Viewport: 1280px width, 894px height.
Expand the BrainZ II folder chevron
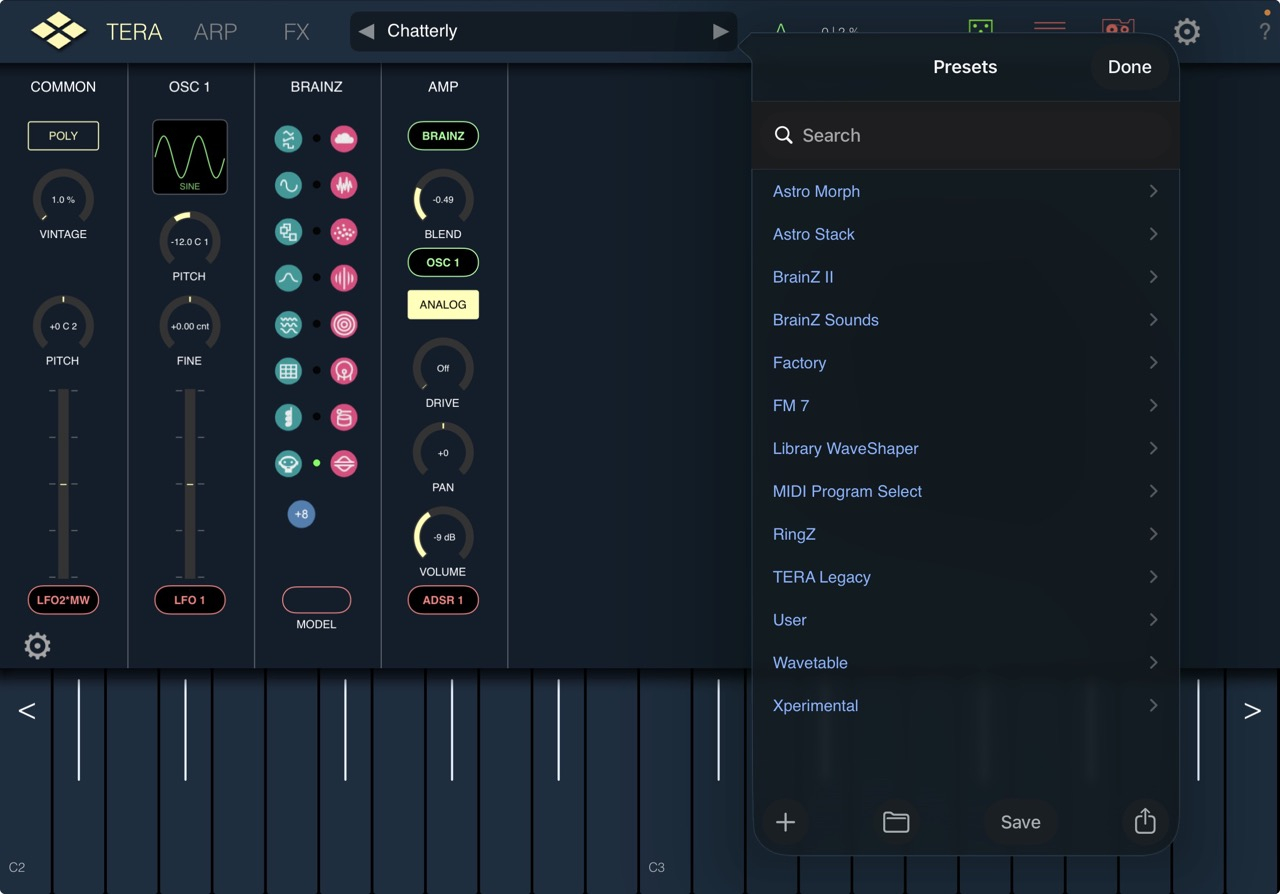pos(1153,277)
